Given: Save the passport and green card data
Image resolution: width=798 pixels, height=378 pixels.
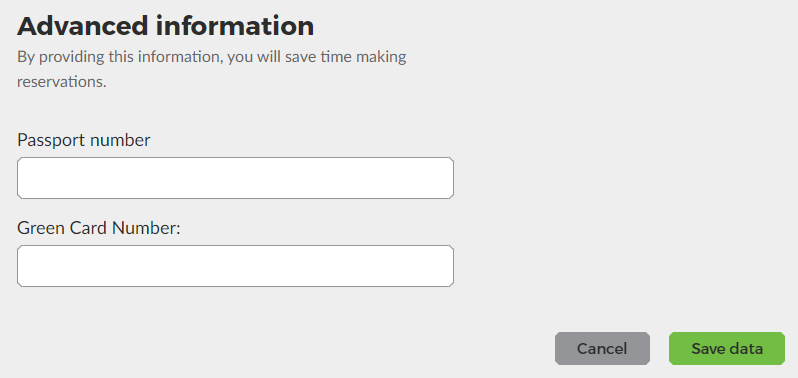Looking at the screenshot, I should 727,348.
